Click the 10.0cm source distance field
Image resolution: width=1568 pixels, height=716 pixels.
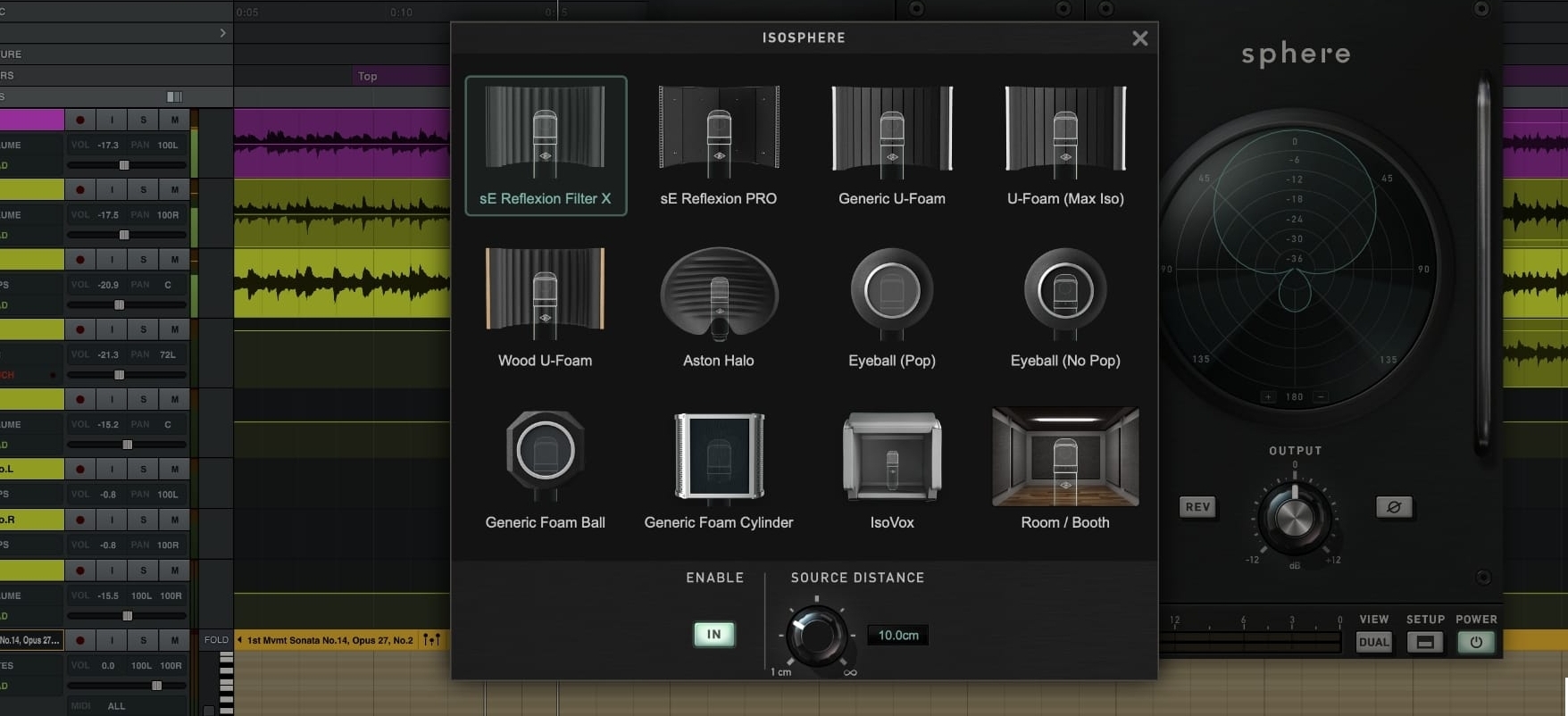point(897,635)
